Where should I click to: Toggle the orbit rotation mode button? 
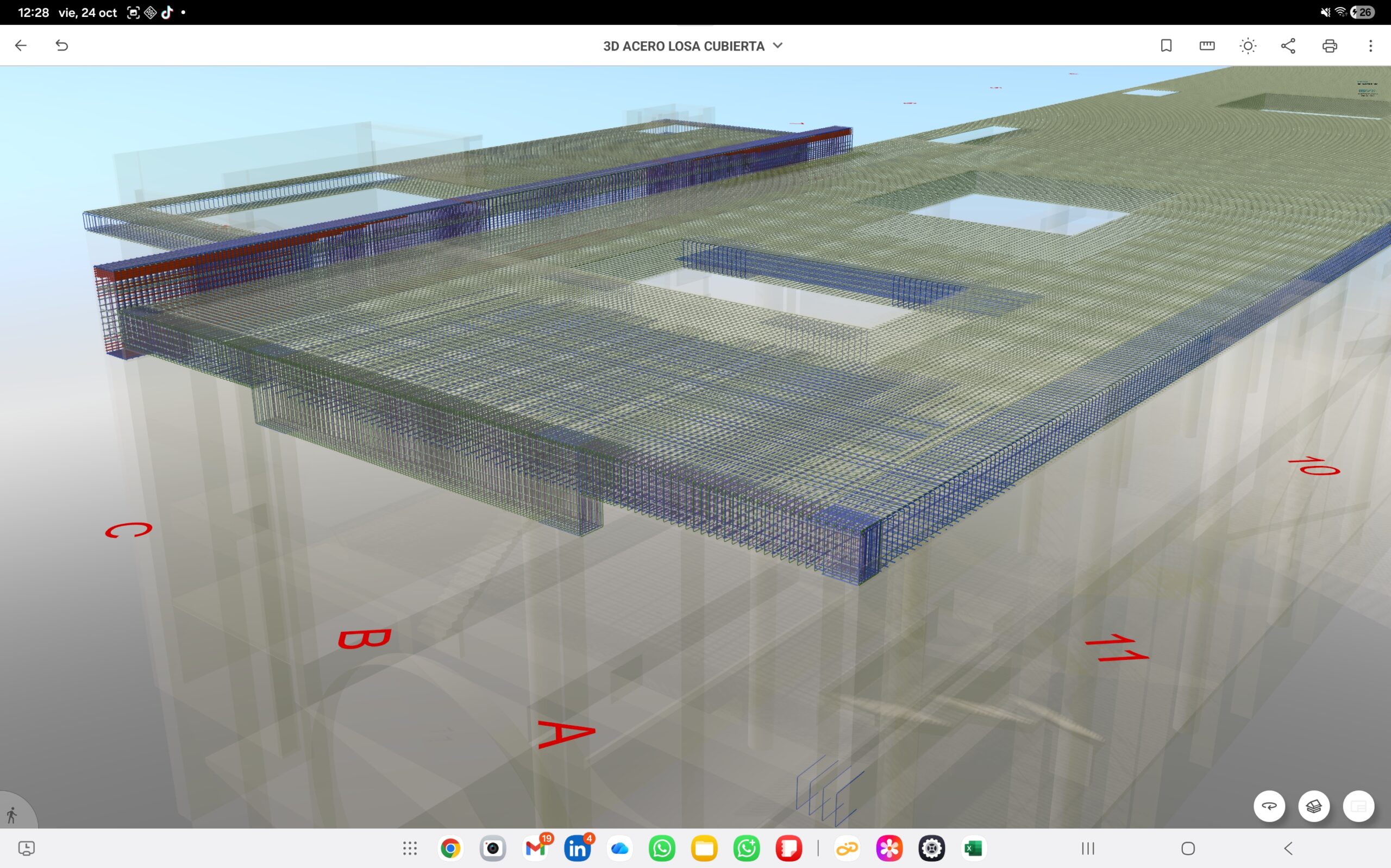(x=1269, y=806)
